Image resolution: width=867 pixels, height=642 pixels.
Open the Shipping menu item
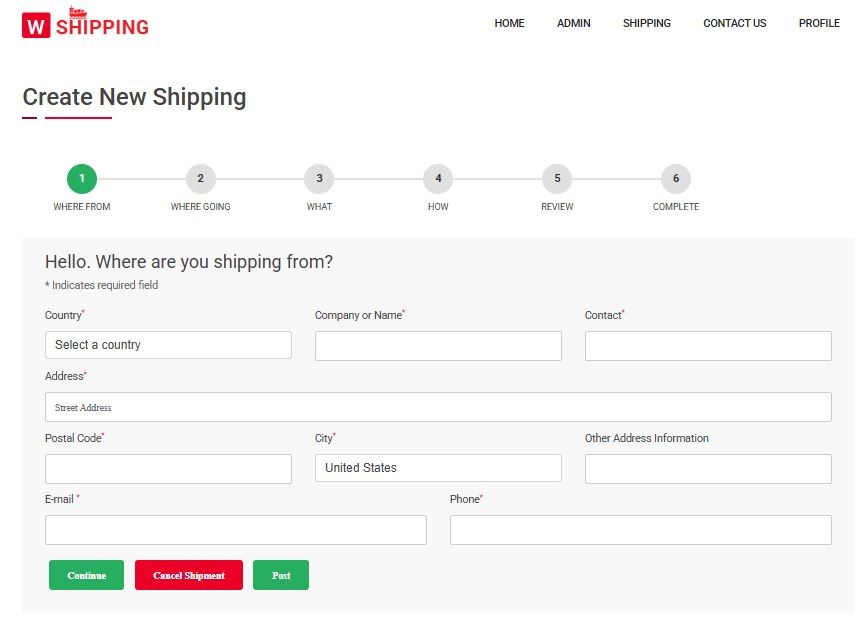646,23
